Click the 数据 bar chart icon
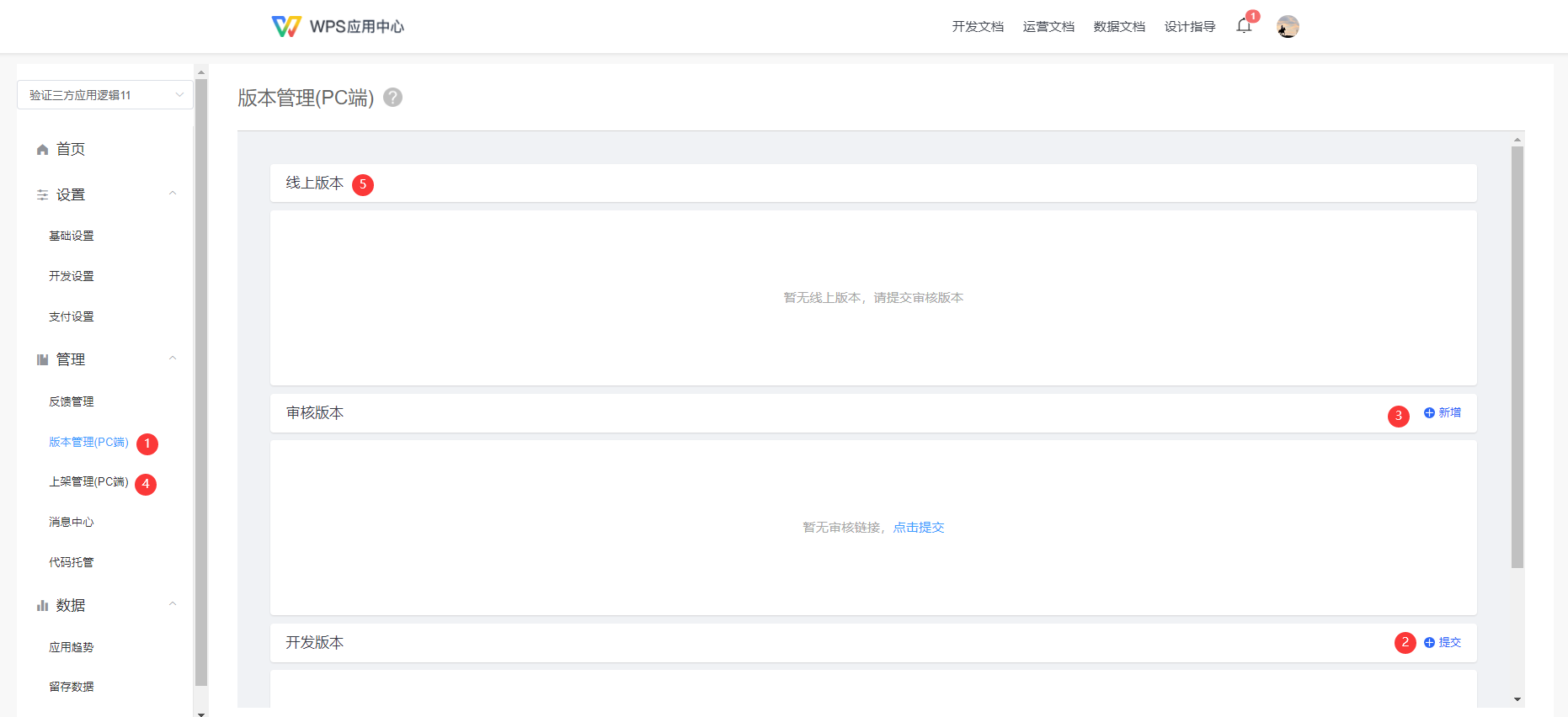 [42, 606]
